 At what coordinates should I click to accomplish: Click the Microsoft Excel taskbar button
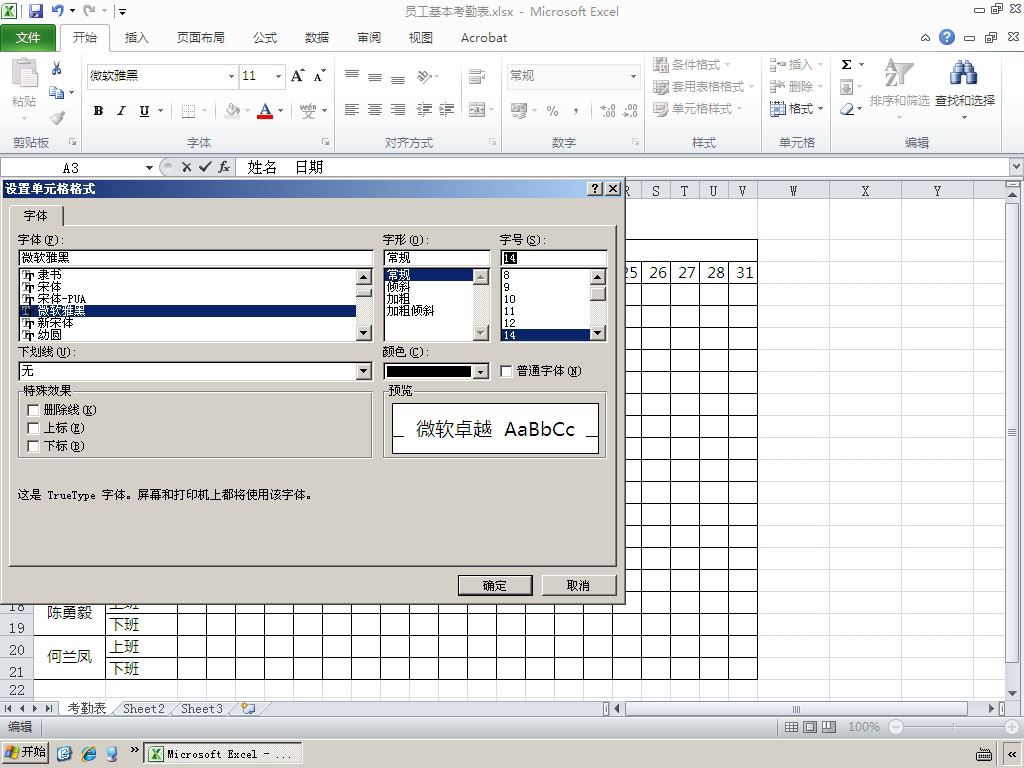(x=223, y=754)
